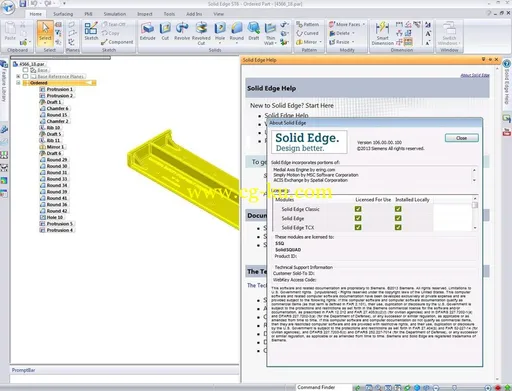Open the Move Faces dropdown arrow
Viewport: 512px width, 391px height.
click(x=364, y=24)
